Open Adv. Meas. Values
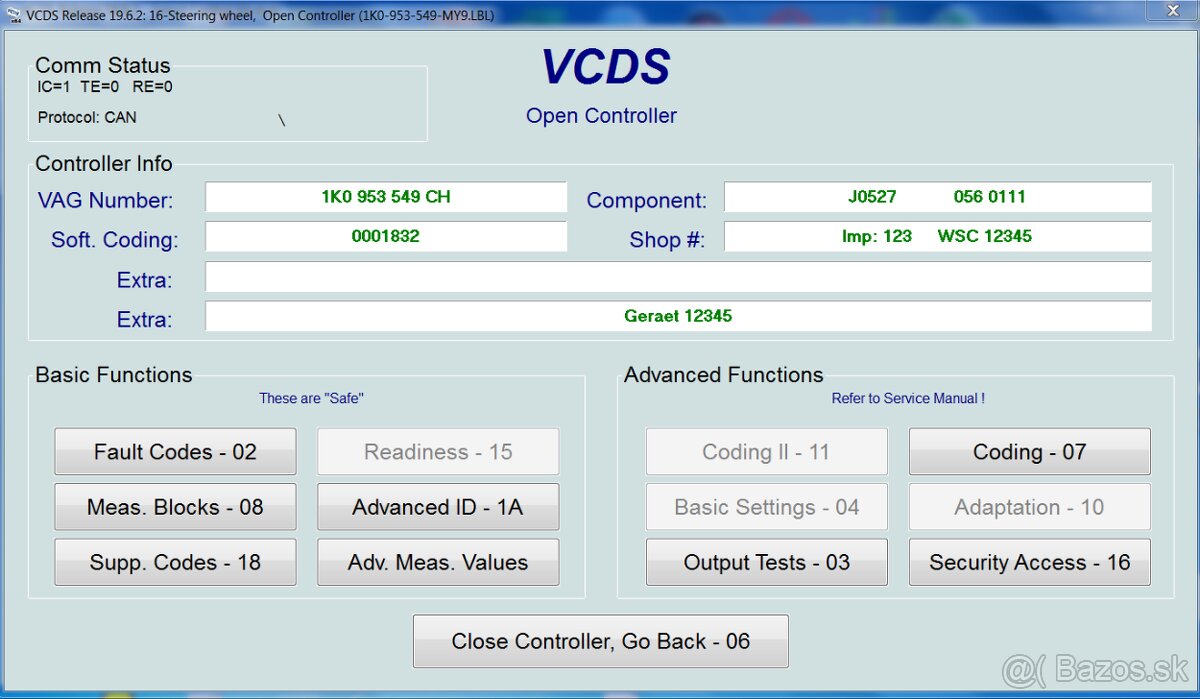Image resolution: width=1200 pixels, height=699 pixels. (x=438, y=562)
